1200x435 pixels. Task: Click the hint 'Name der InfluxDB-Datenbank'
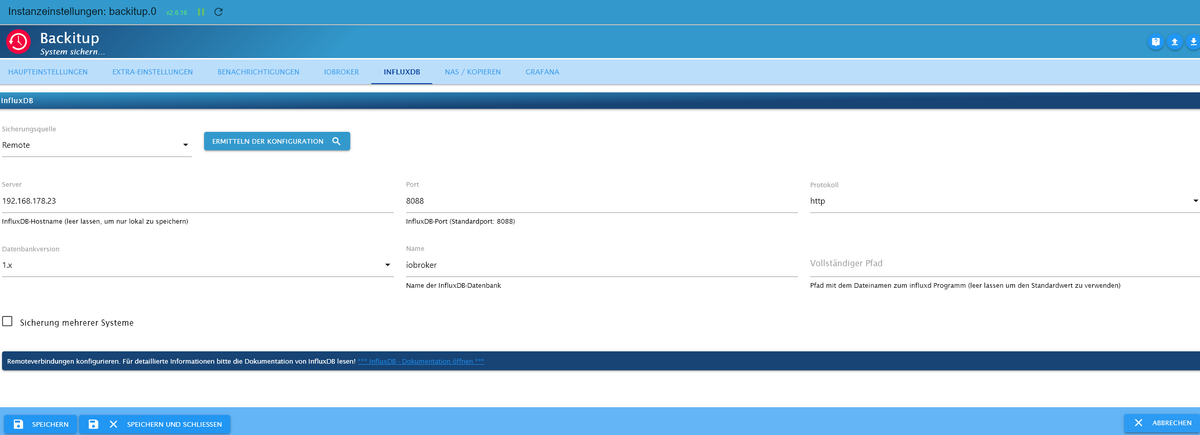click(453, 285)
